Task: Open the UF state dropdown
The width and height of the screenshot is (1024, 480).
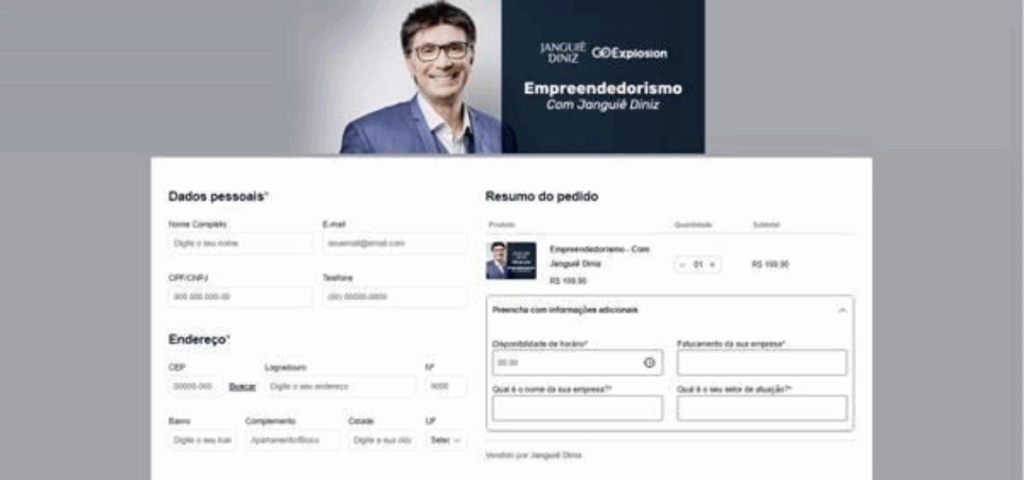Action: click(446, 440)
